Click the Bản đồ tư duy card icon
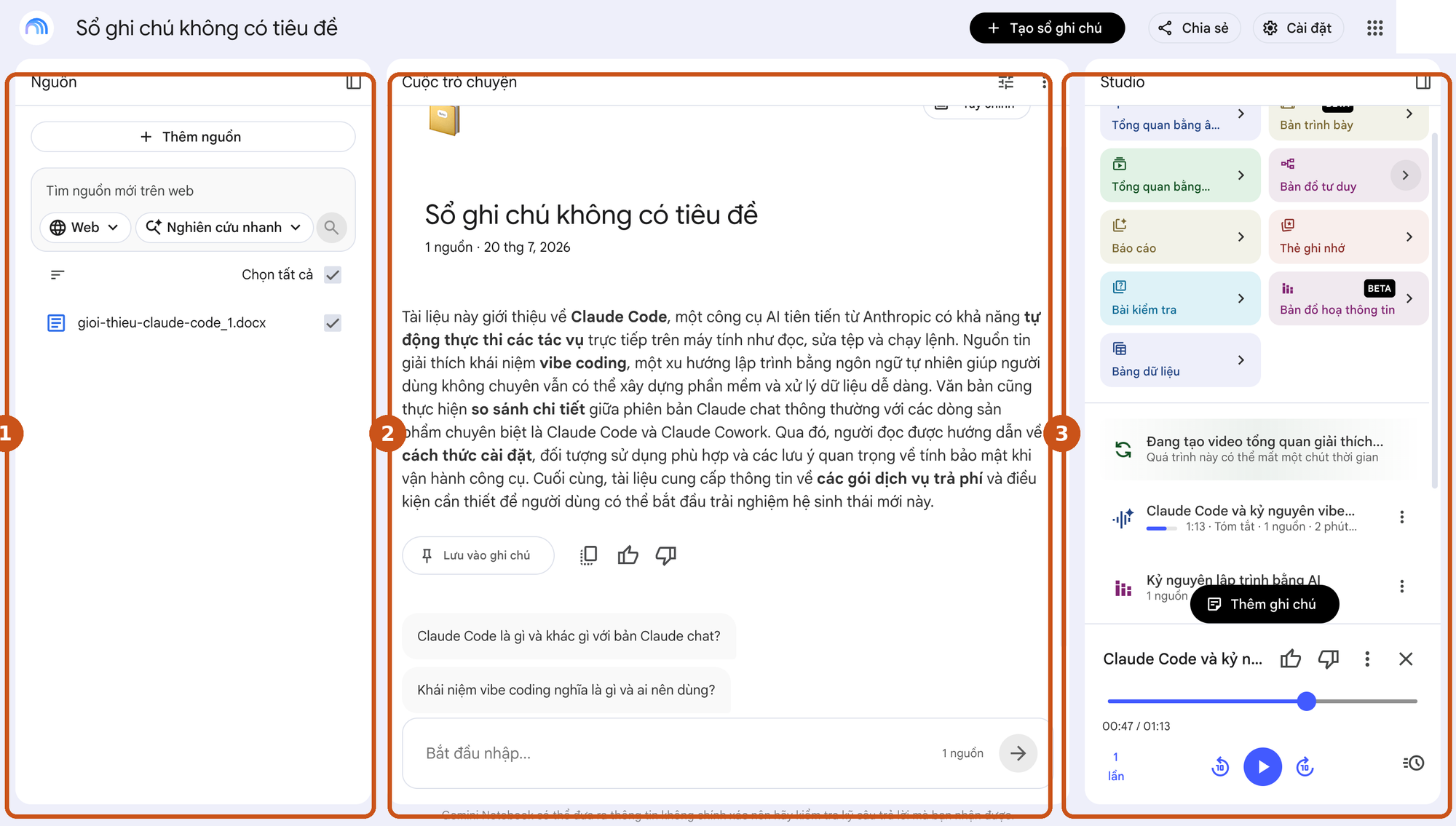The width and height of the screenshot is (1456, 826). coord(1288,164)
